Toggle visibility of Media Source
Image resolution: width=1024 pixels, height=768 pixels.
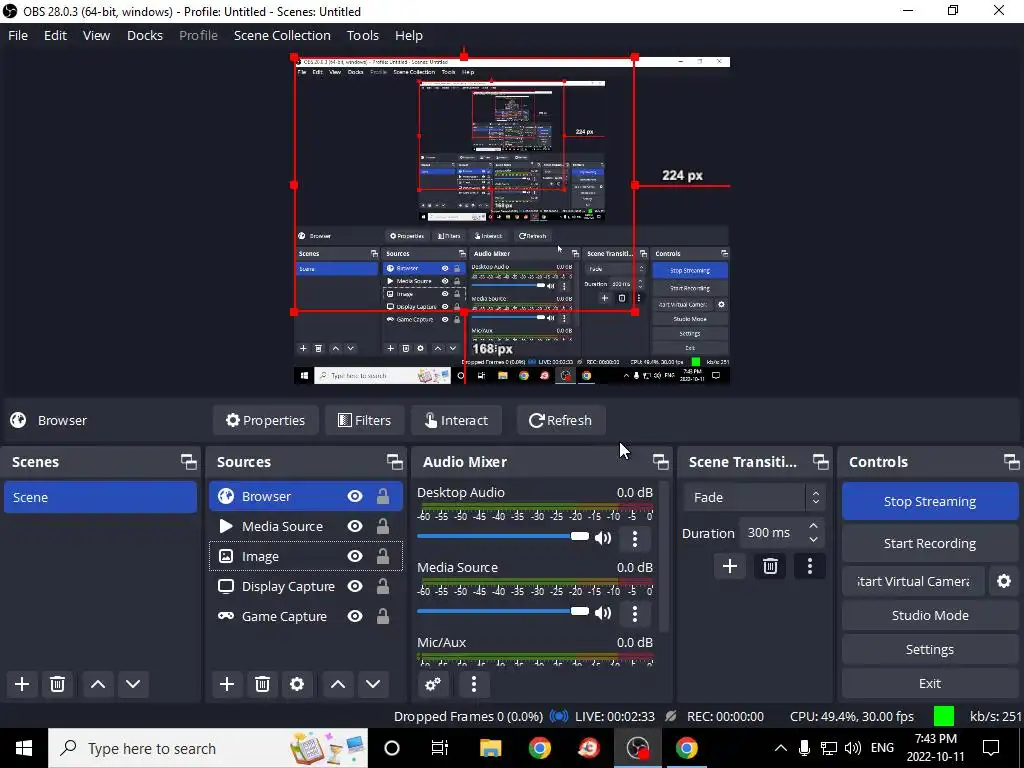pyautogui.click(x=355, y=526)
